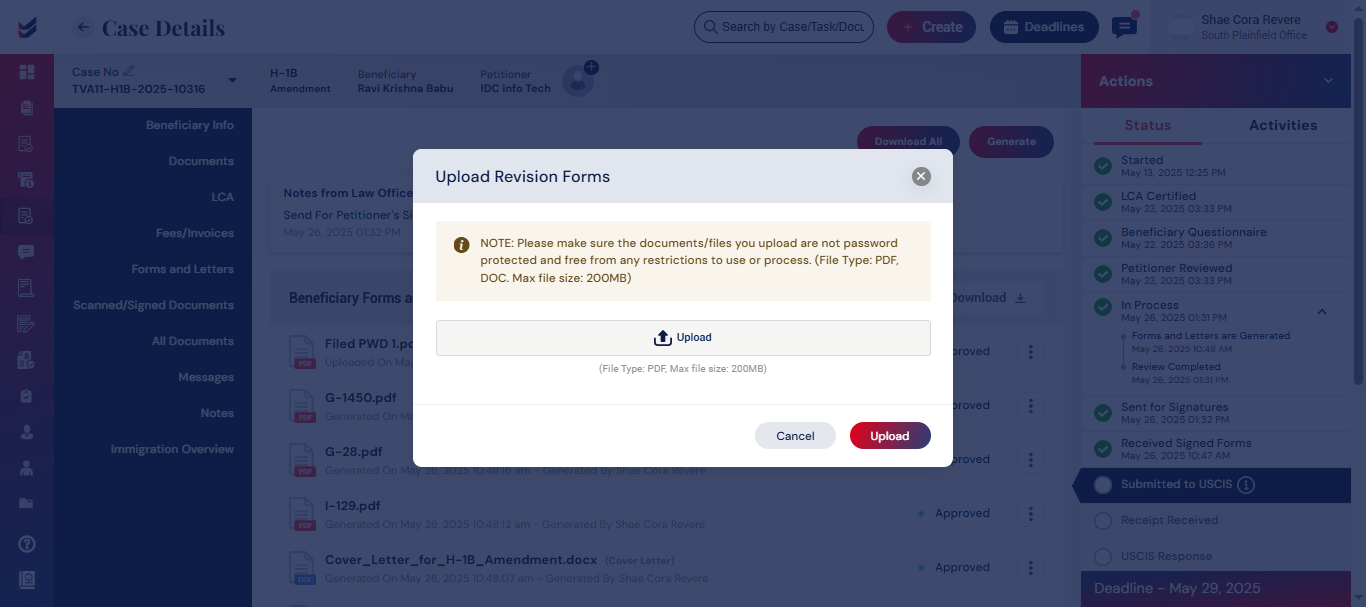Open three-dot menu for I-129.pdf
Screen dimensions: 1366x607
(x=1031, y=513)
